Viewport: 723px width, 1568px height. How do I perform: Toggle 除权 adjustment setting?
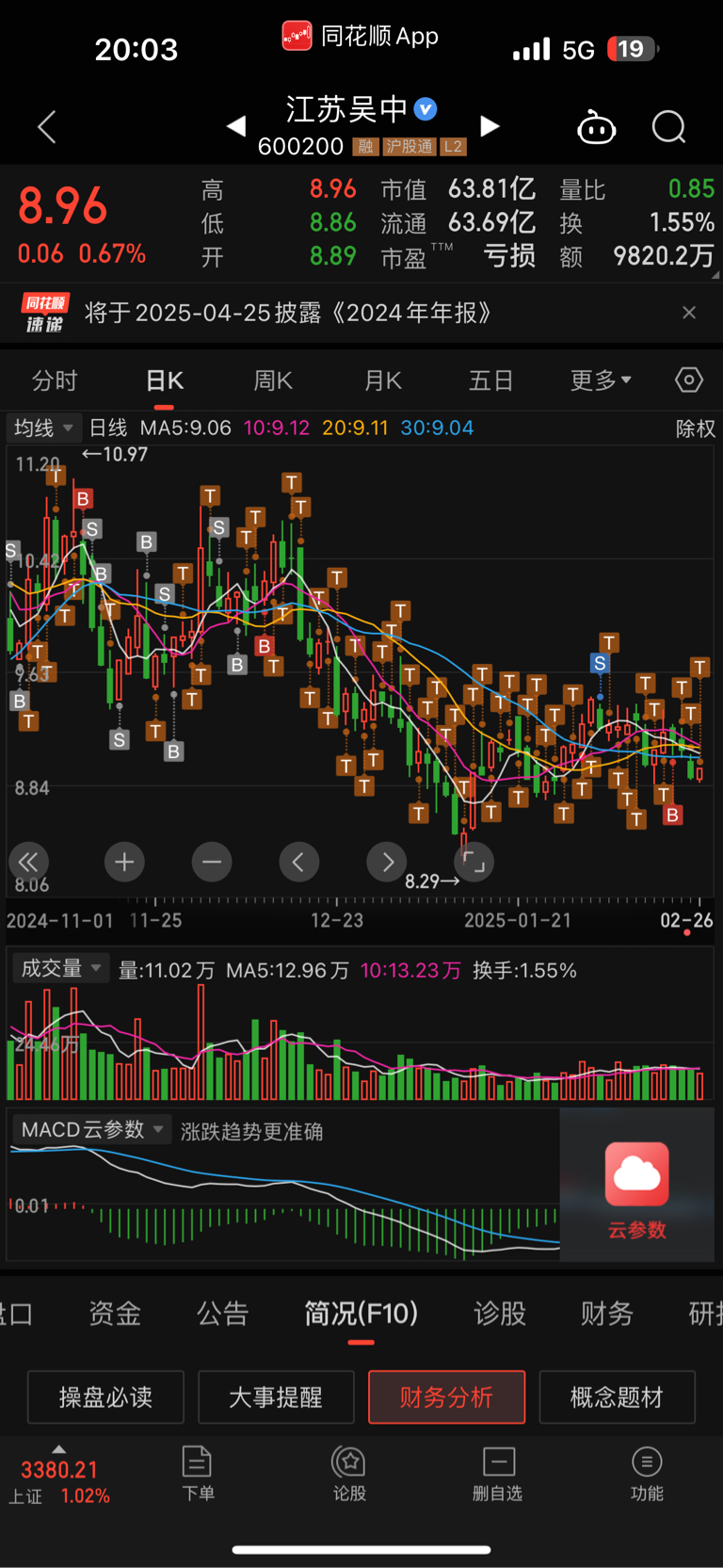[x=696, y=428]
